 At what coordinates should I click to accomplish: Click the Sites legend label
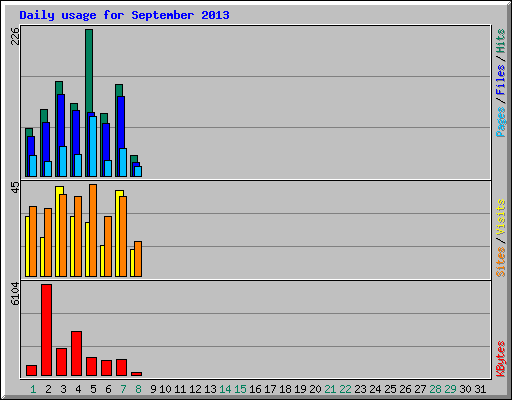[501, 262]
